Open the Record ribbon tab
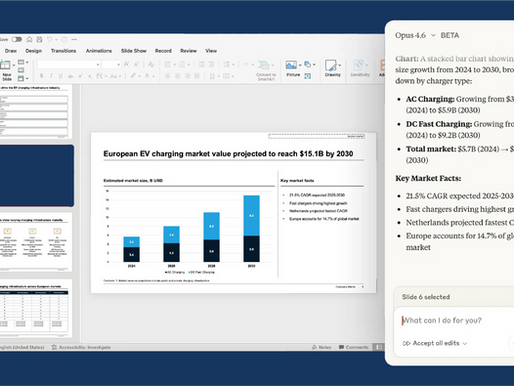This screenshot has height=386, width=514. [x=163, y=51]
